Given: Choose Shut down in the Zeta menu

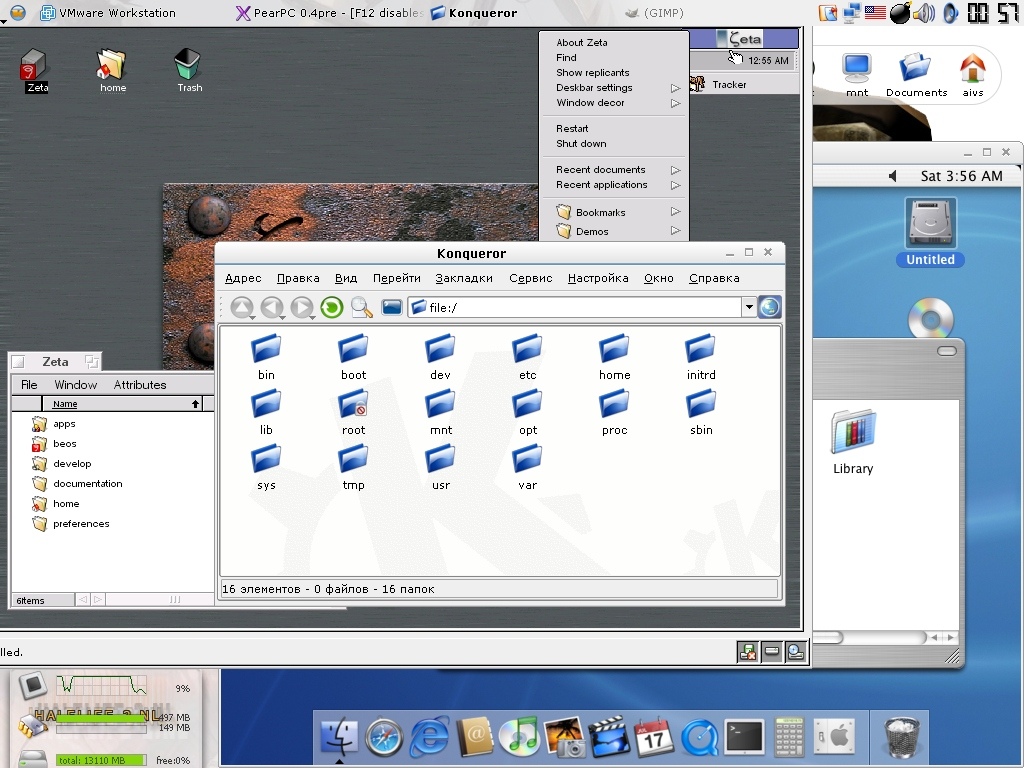Looking at the screenshot, I should click(x=581, y=144).
